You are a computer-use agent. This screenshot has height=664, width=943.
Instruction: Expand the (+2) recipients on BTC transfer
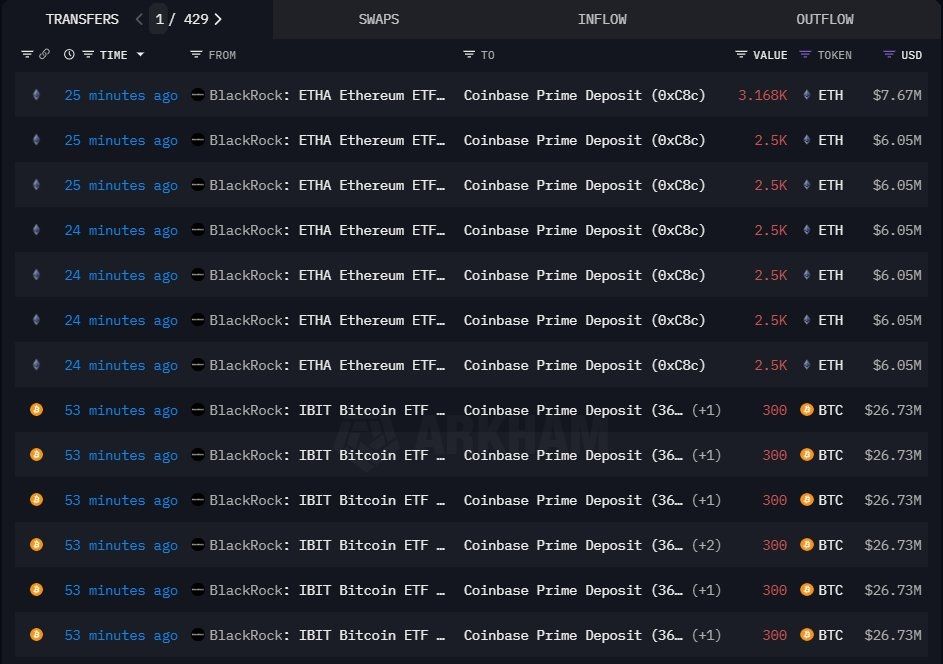pyautogui.click(x=706, y=545)
